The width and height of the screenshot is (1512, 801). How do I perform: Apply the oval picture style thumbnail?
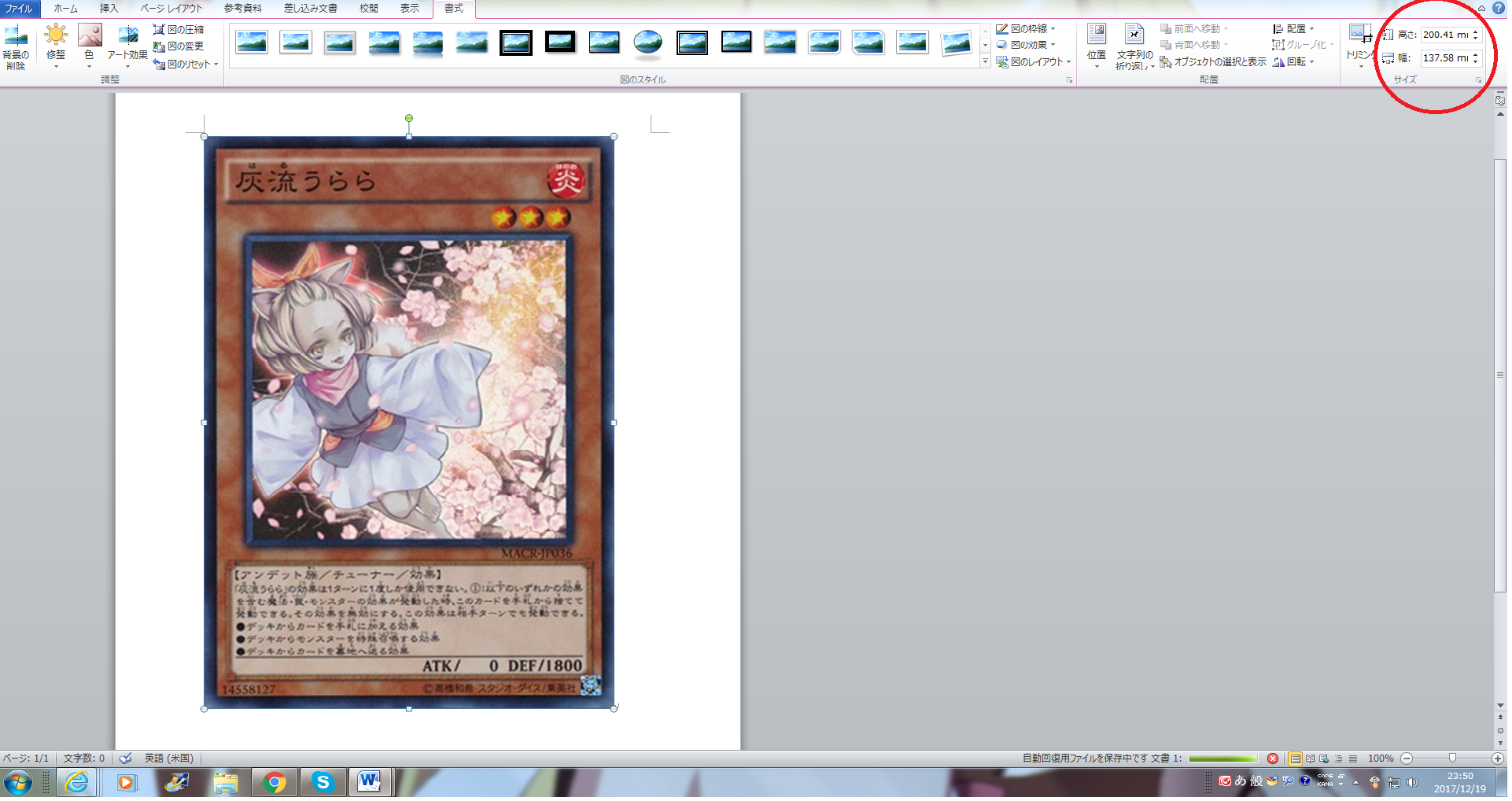648,42
